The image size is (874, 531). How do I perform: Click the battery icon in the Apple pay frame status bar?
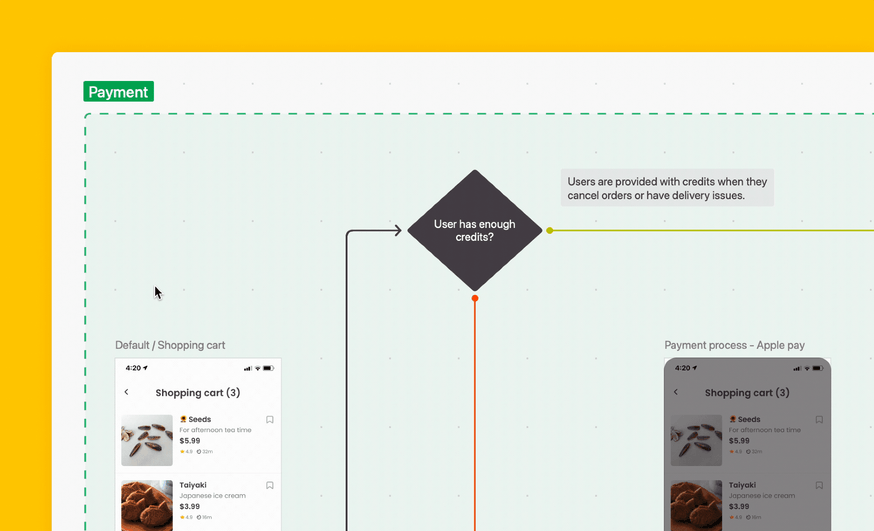(818, 368)
